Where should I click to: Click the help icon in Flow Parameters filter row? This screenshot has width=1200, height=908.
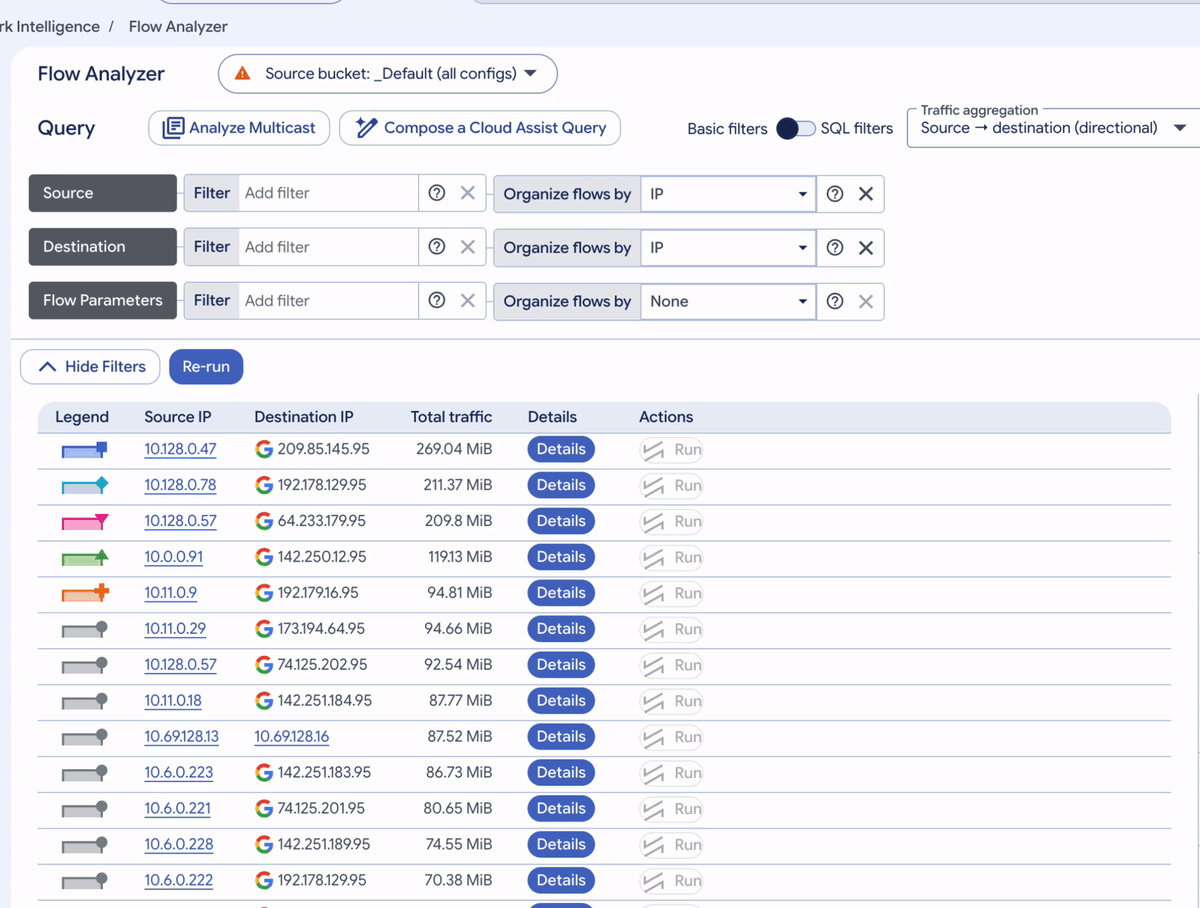pos(437,300)
